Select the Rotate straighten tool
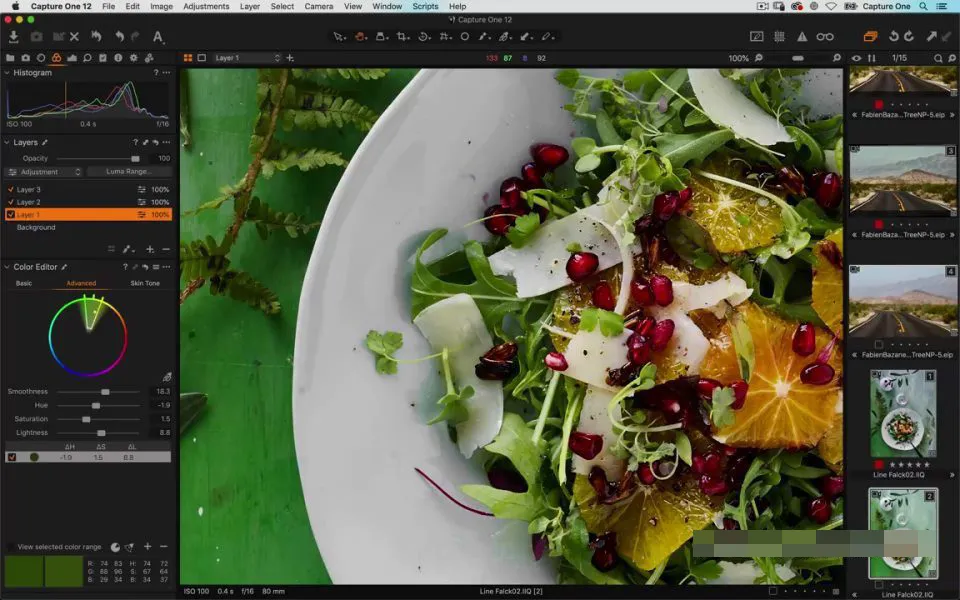960x600 pixels. [x=424, y=37]
